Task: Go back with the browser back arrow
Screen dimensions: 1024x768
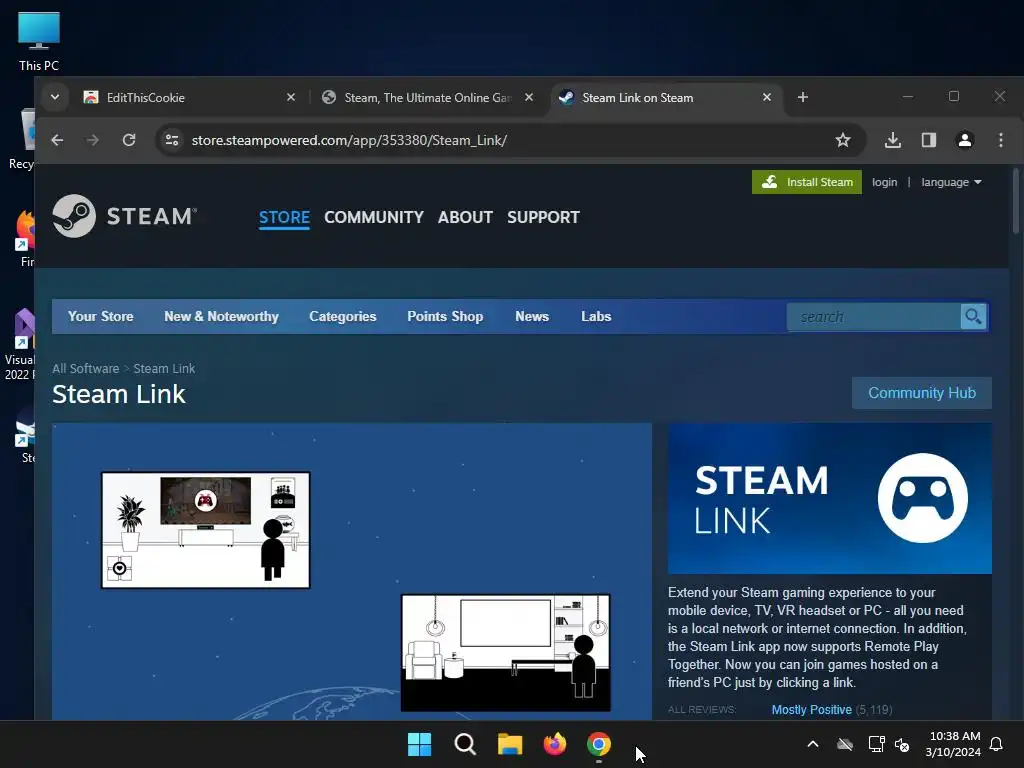Action: point(57,140)
